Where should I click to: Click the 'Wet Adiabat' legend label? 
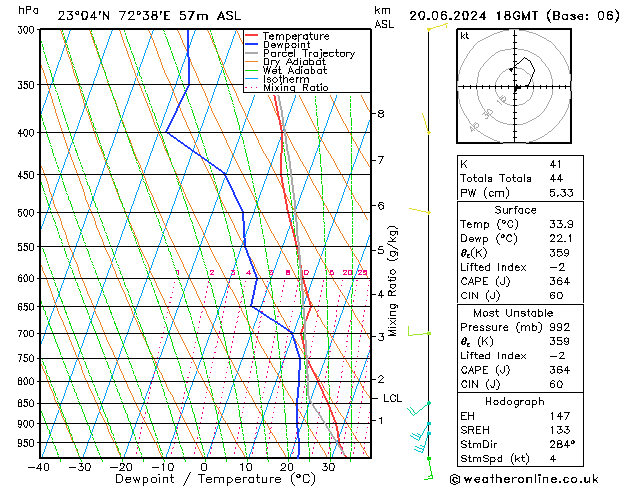pos(295,71)
